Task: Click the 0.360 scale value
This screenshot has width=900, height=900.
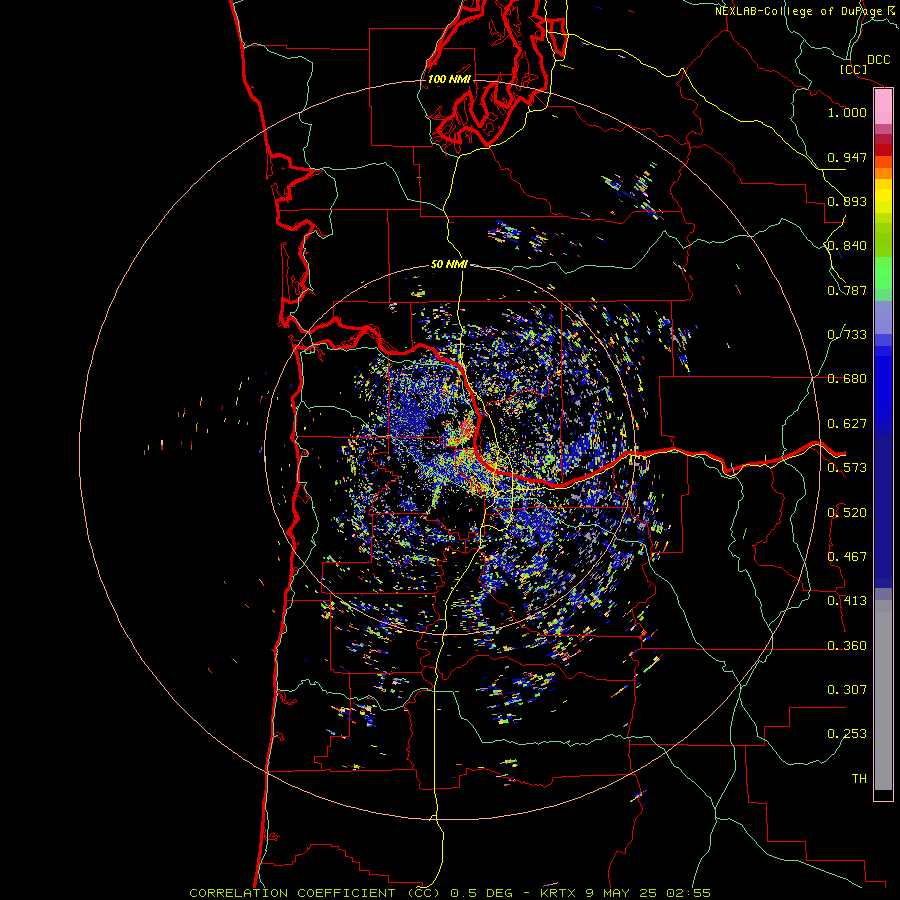Action: (847, 646)
